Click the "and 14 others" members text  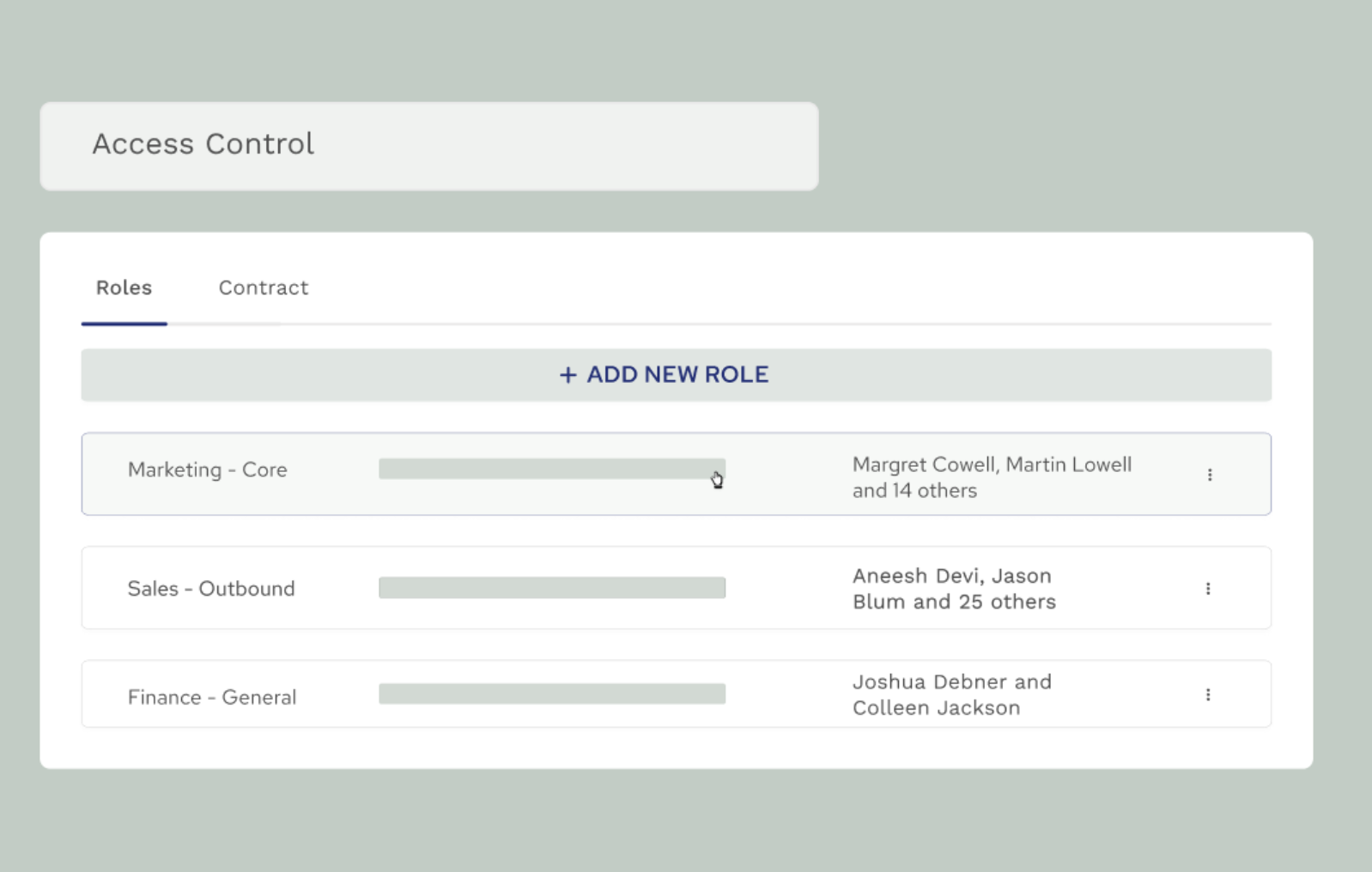coord(914,491)
